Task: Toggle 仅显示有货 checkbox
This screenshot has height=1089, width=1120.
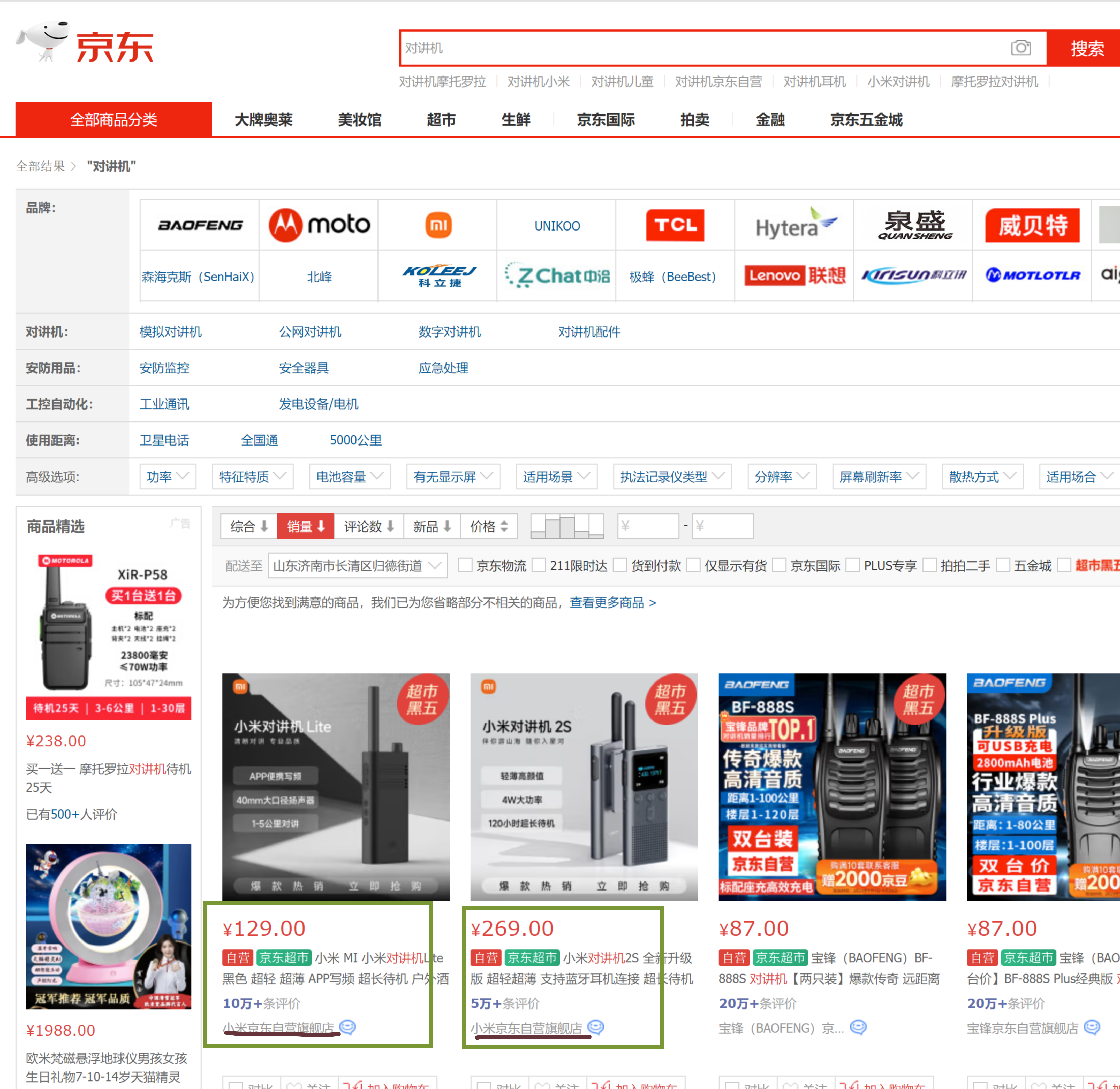Action: pos(693,565)
